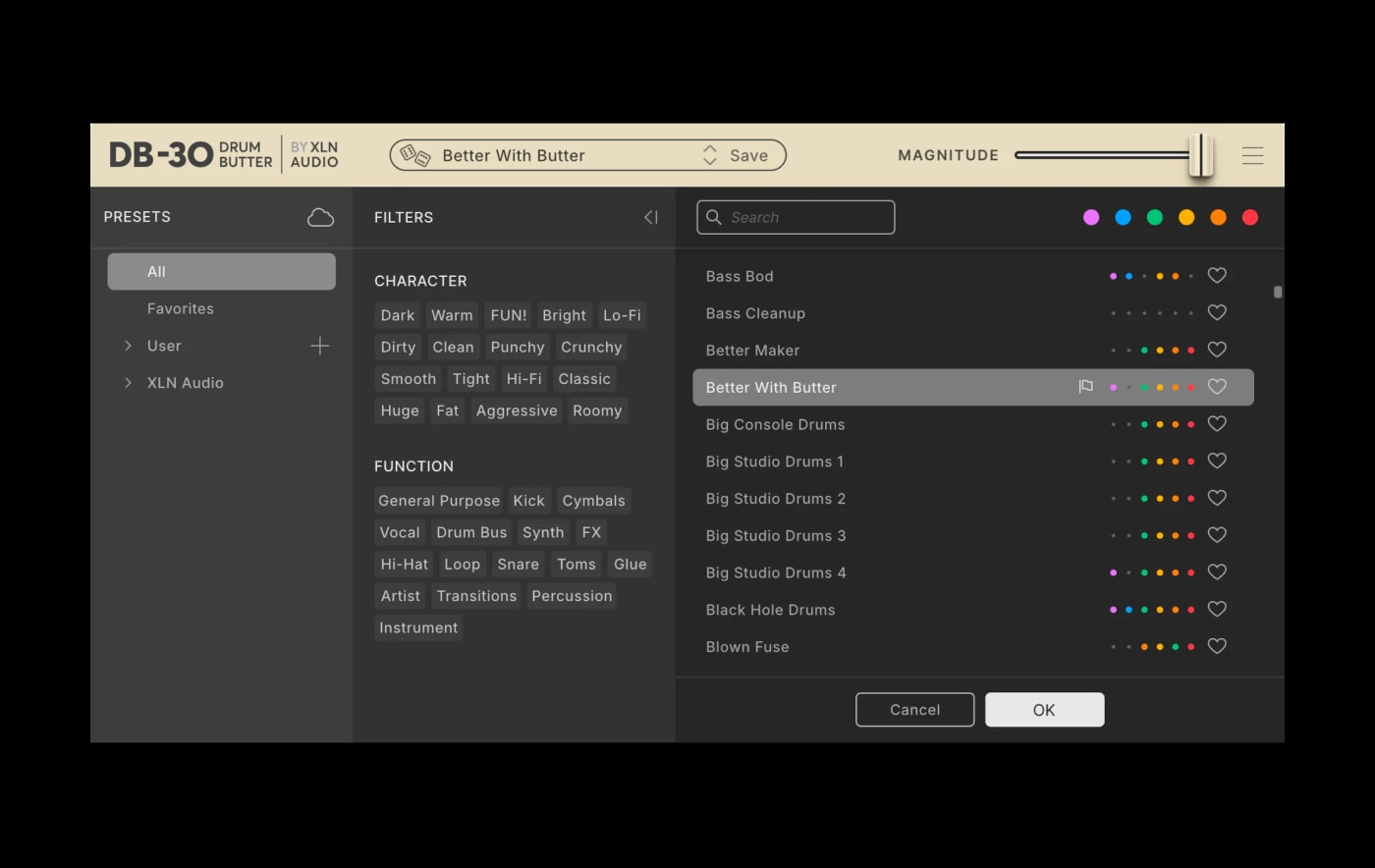The height and width of the screenshot is (868, 1375).
Task: Toggle the Transitions function filter
Action: pos(476,596)
